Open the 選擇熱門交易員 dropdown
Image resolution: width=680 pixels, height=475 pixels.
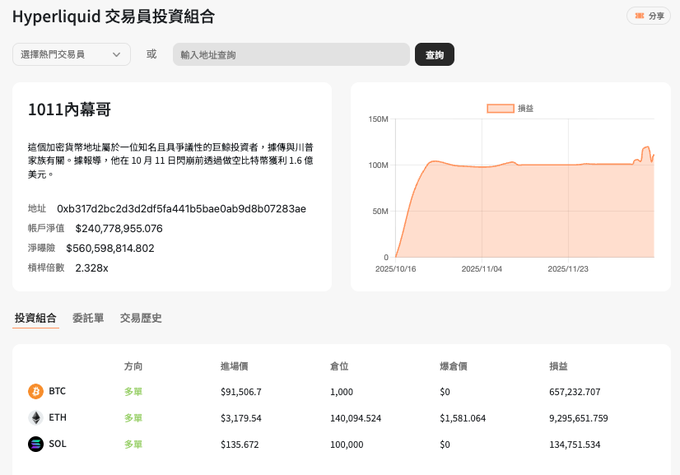pos(72,55)
